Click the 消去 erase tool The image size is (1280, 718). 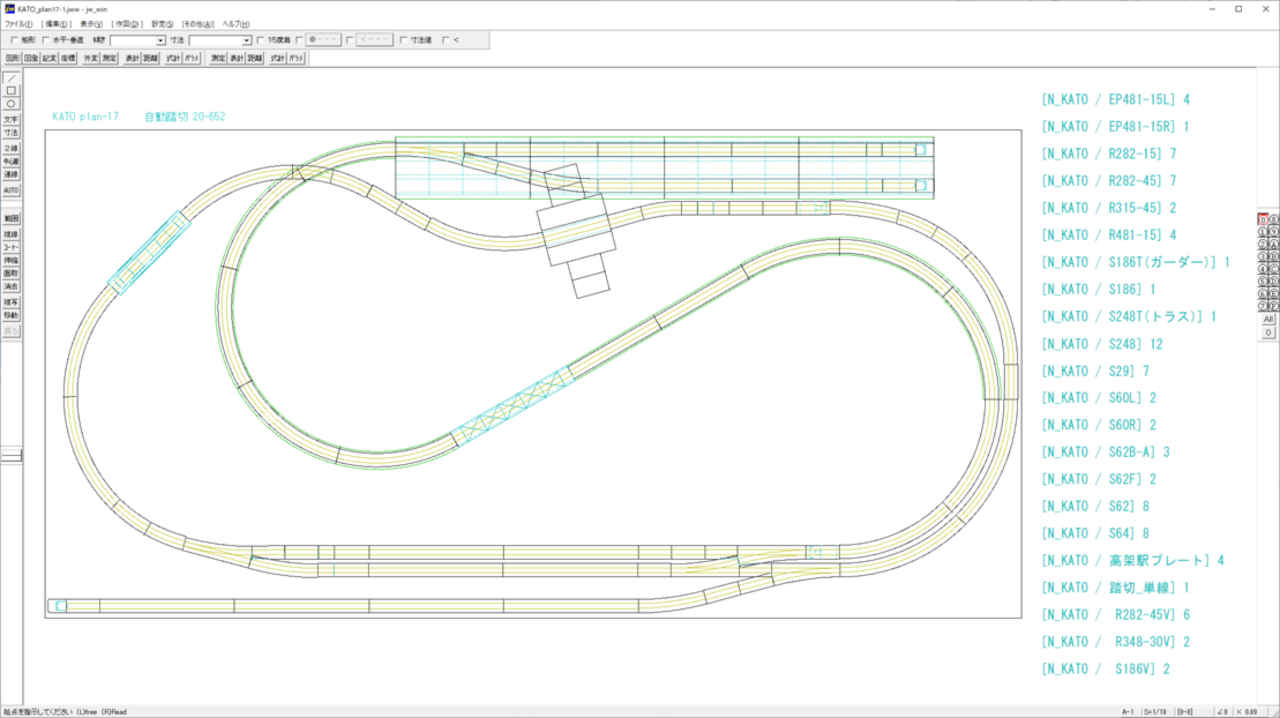[x=11, y=286]
